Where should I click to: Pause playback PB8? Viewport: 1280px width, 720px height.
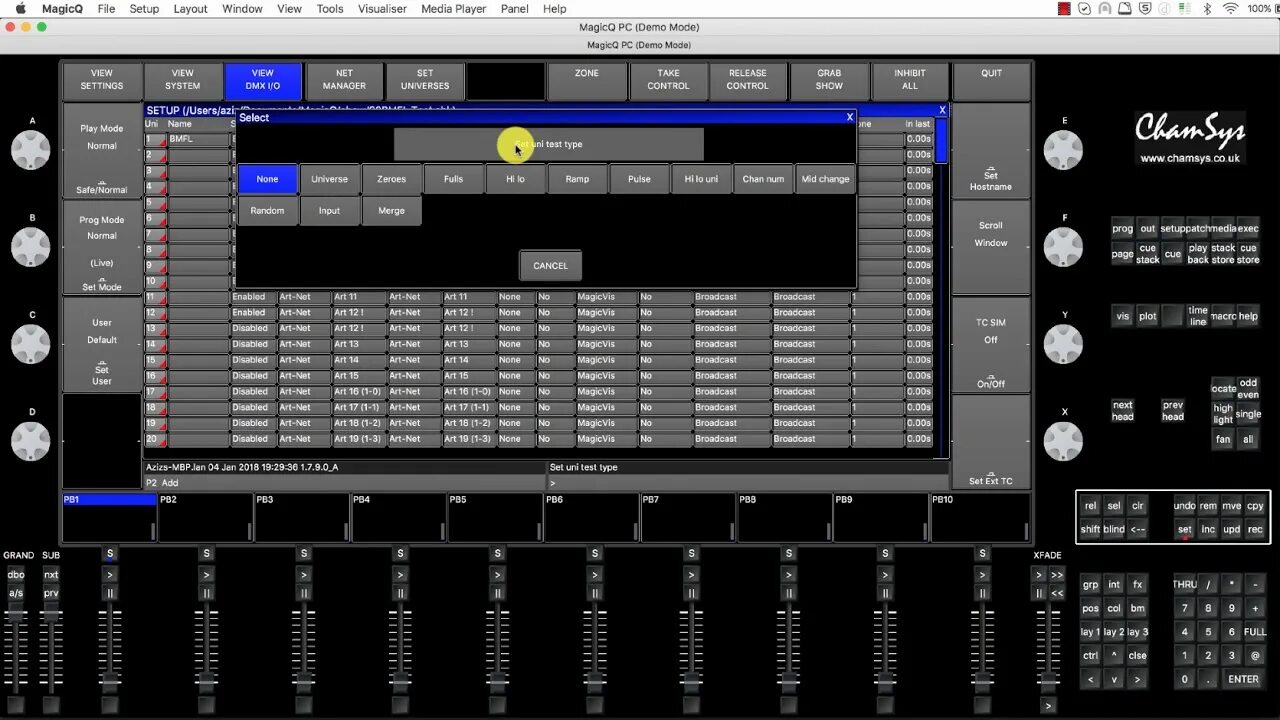point(788,593)
